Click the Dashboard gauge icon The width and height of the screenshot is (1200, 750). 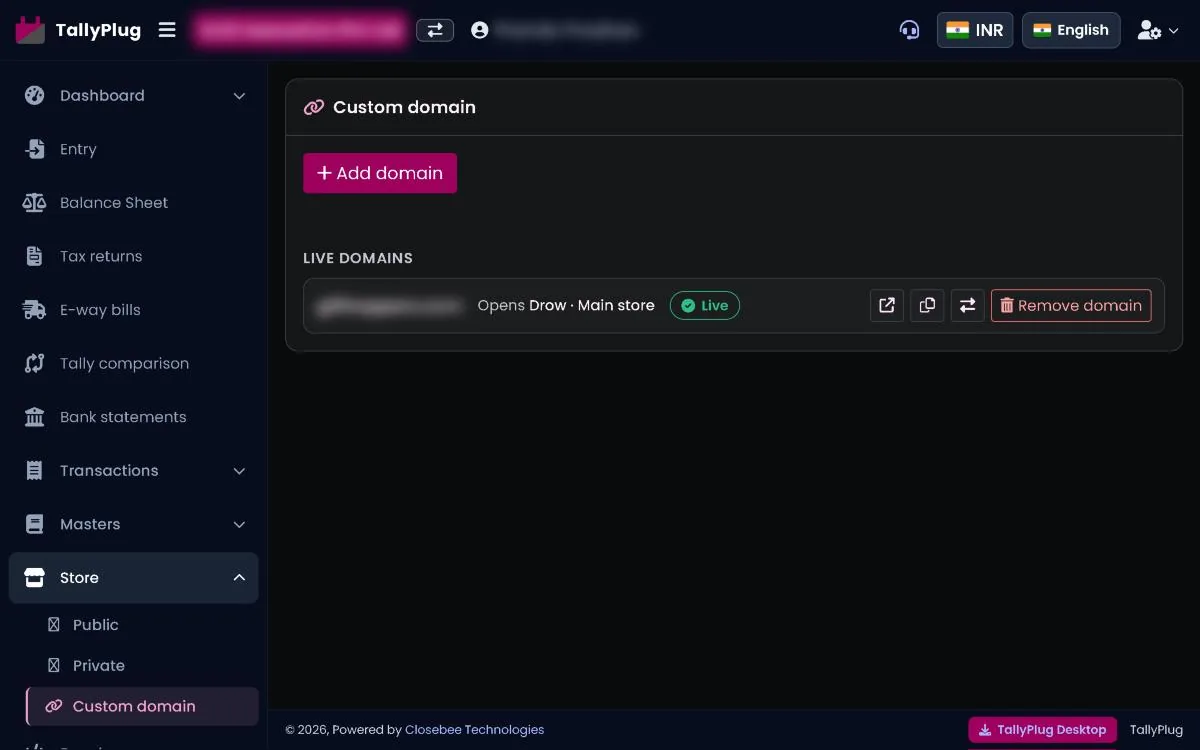click(35, 96)
